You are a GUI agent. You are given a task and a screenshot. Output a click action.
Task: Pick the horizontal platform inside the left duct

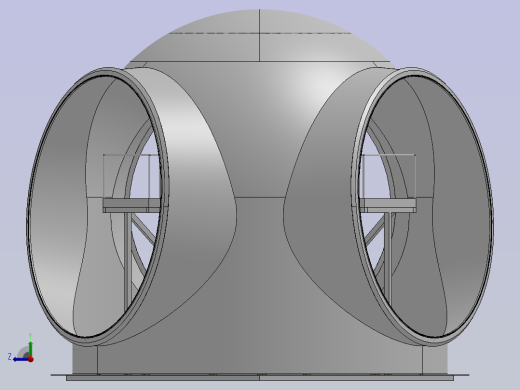(131, 205)
